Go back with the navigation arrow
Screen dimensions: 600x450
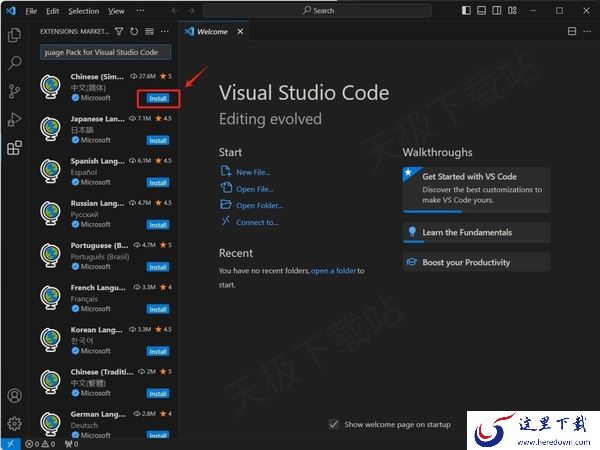click(x=175, y=11)
